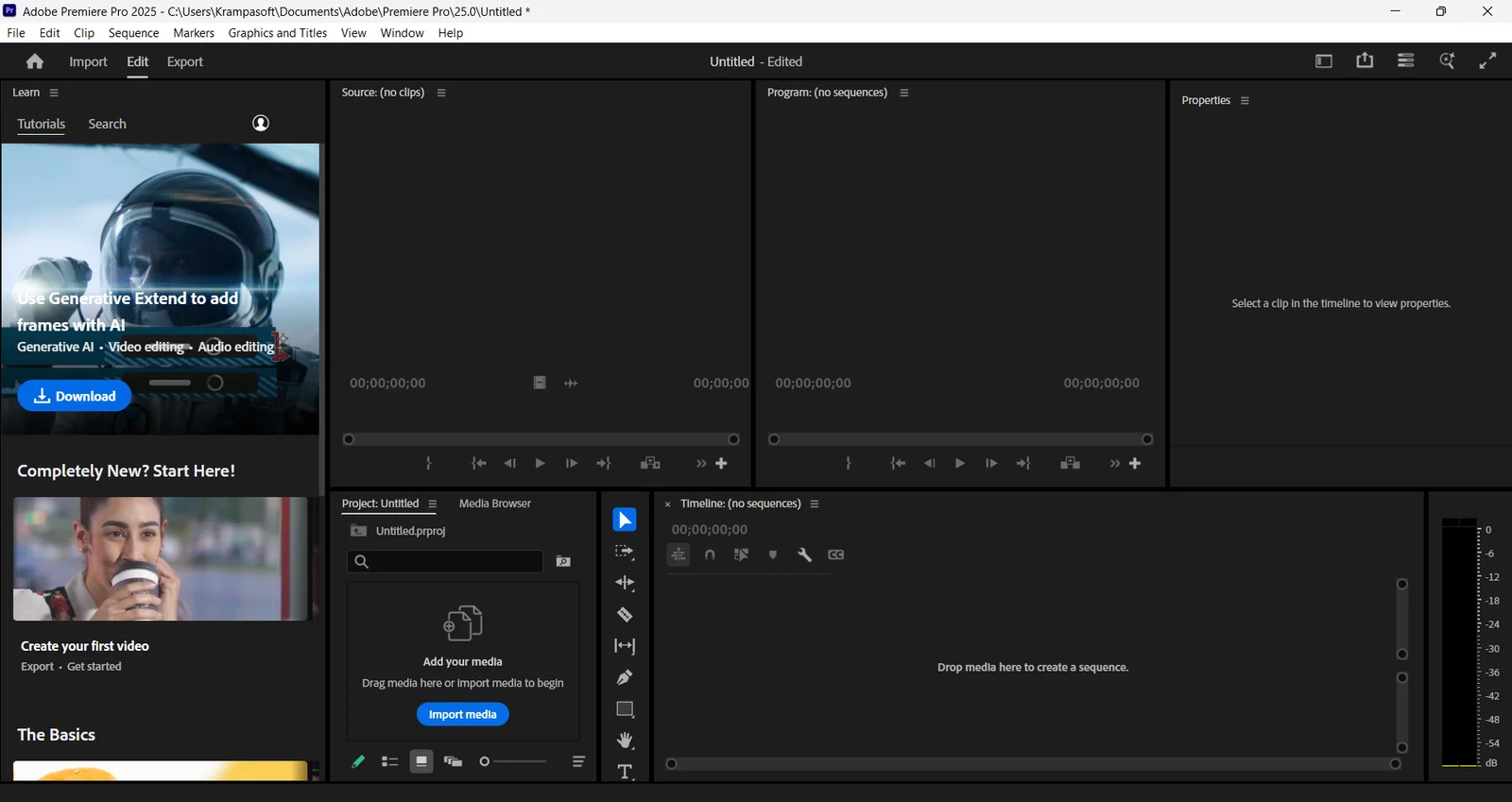The image size is (1512, 802).
Task: Open the Project panel menu
Action: point(433,504)
